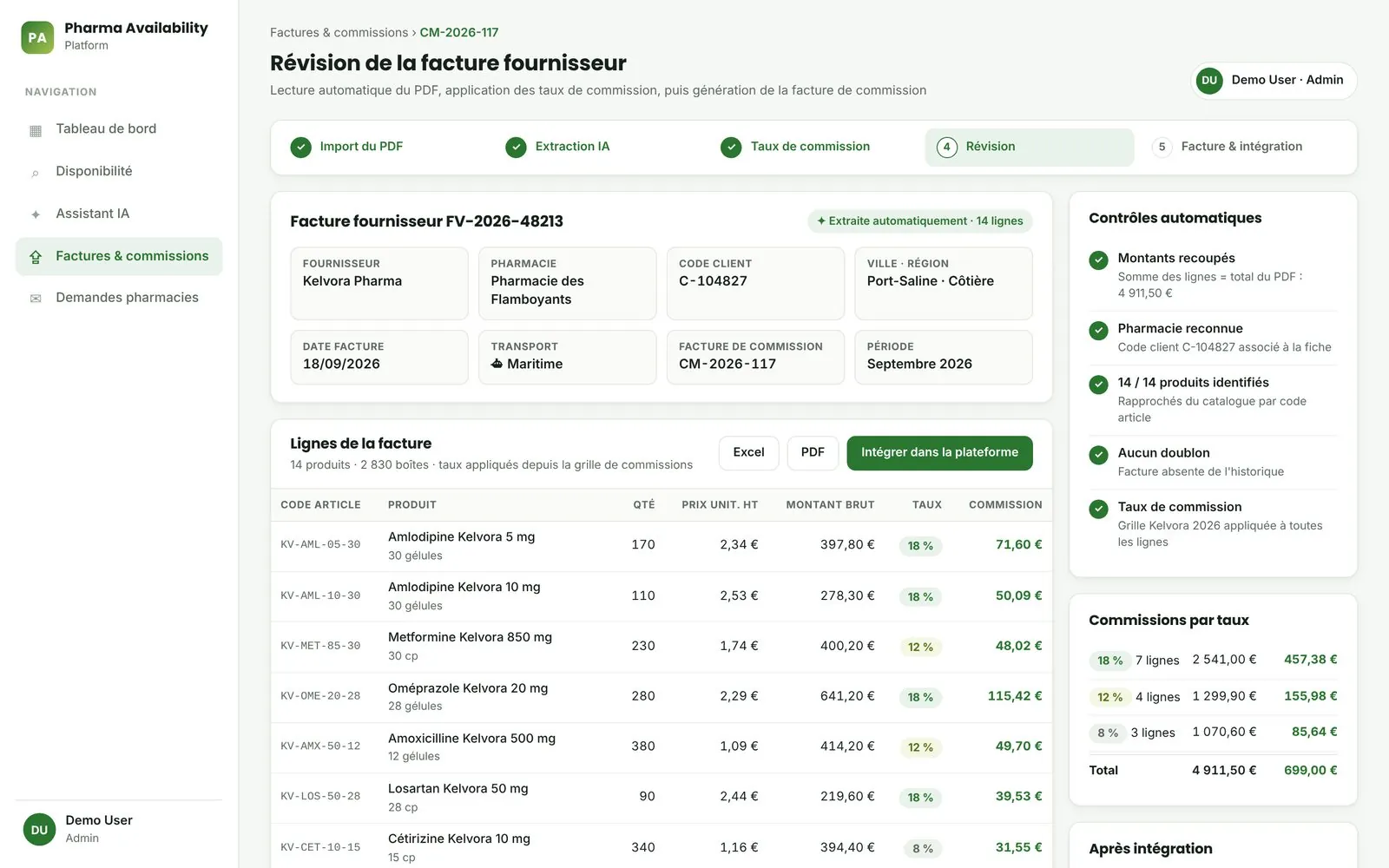1389x868 pixels.
Task: Click the 18 % badge on Amlodipine 5 mg row
Action: (920, 546)
